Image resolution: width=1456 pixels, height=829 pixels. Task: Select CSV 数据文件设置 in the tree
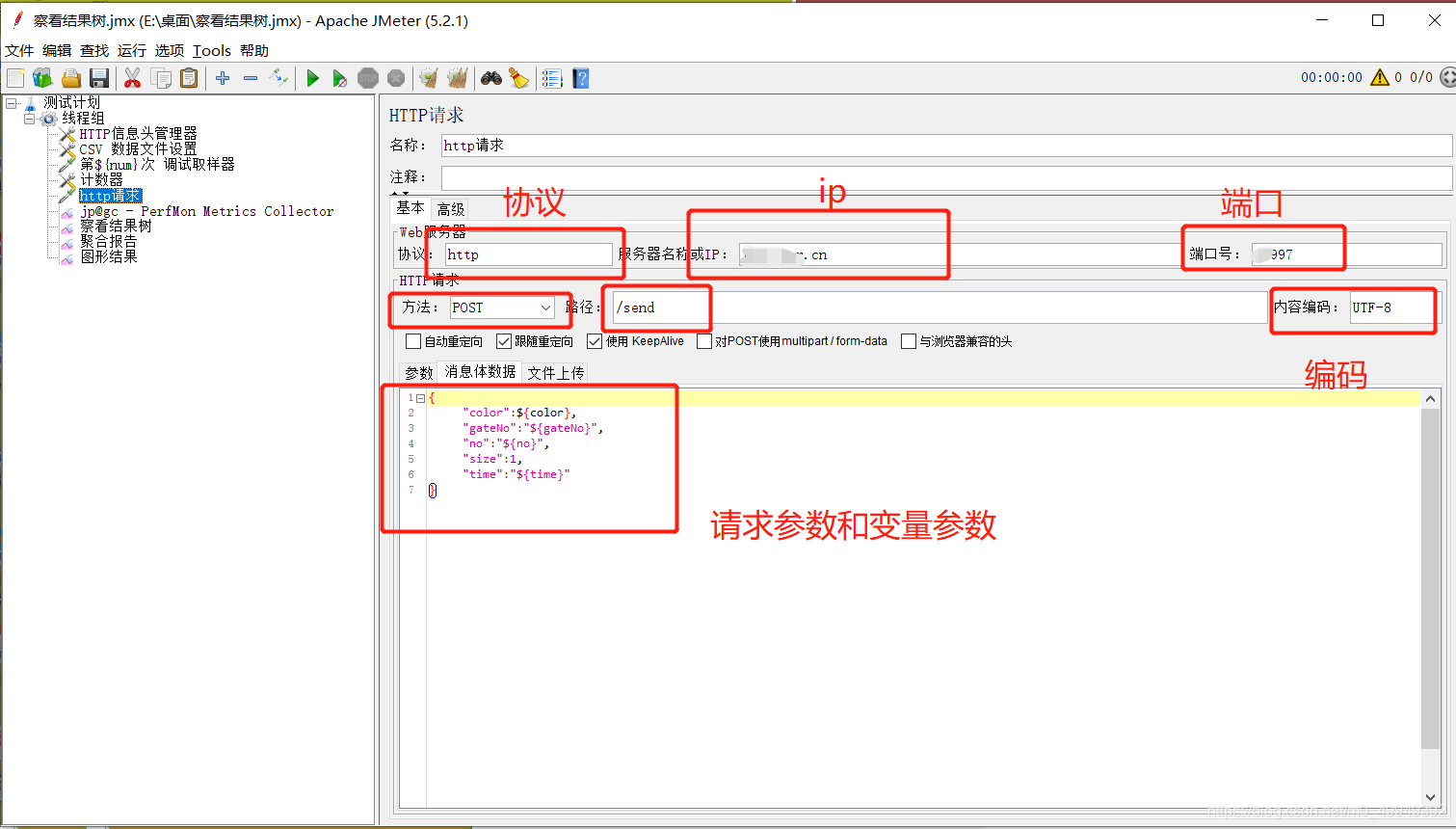(138, 149)
